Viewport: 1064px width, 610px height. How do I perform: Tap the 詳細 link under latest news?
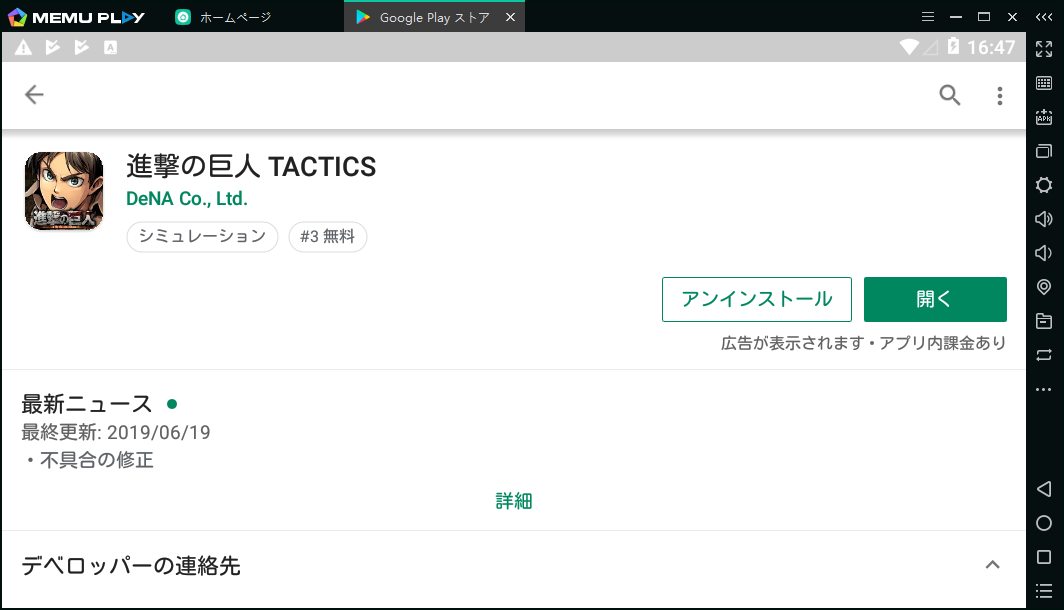[513, 500]
